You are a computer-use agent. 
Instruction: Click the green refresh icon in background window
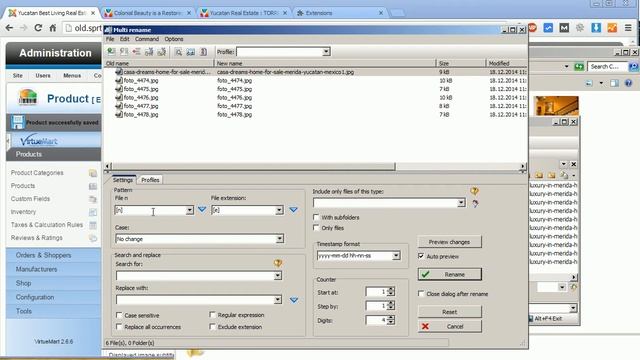(x=579, y=67)
